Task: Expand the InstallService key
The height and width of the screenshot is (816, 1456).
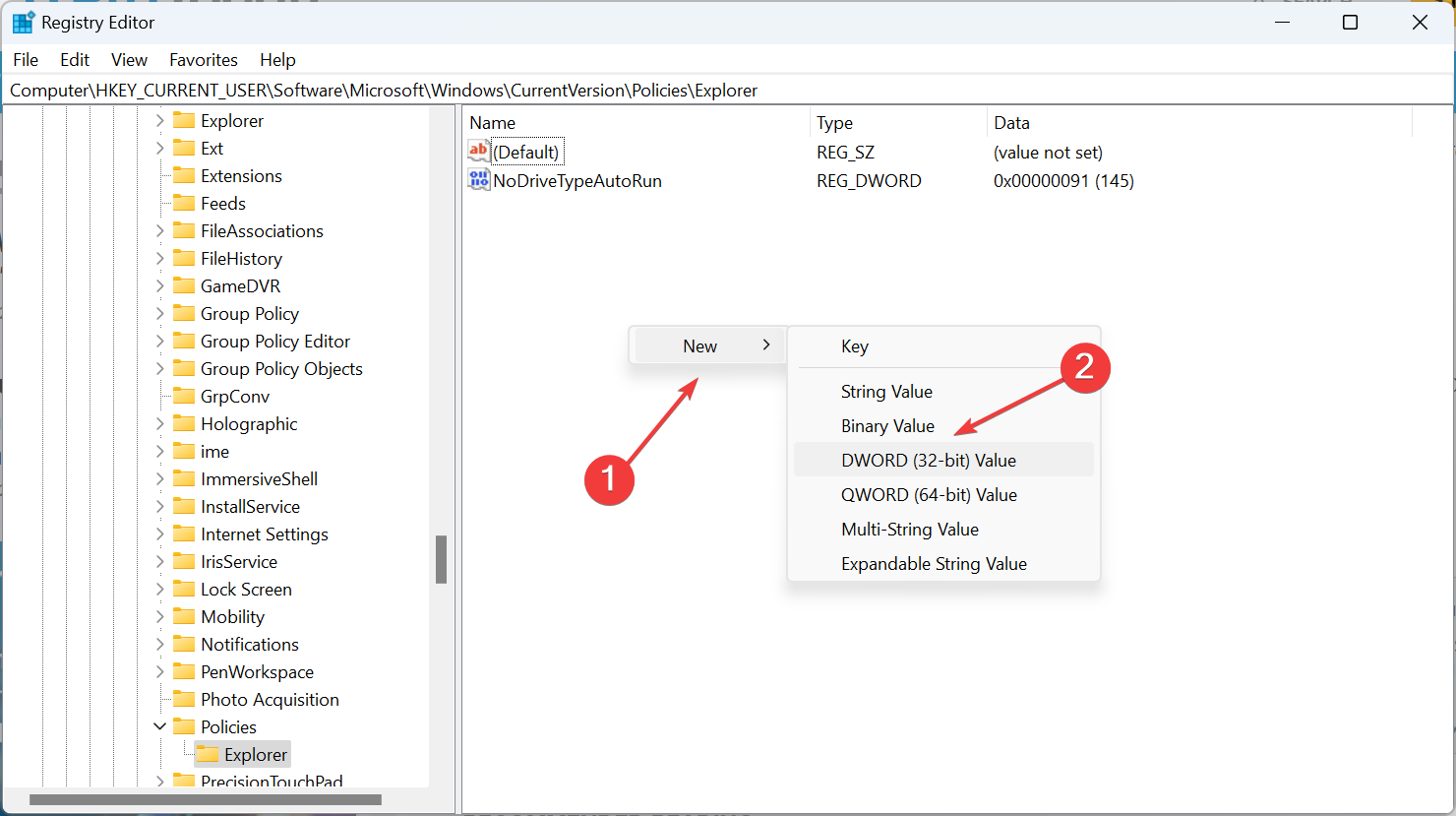Action: pyautogui.click(x=159, y=506)
